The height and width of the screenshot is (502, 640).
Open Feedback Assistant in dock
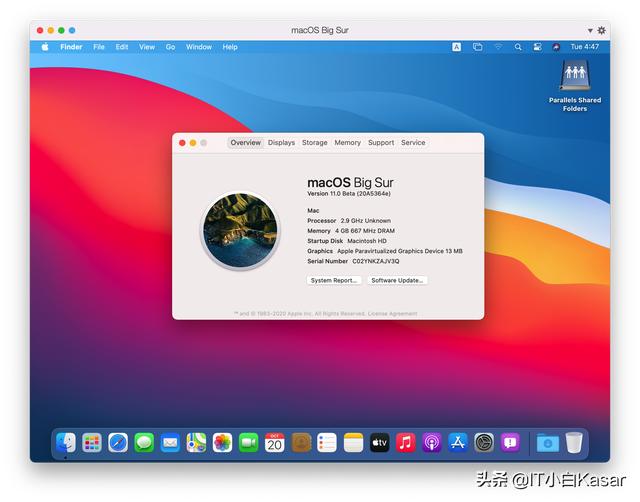[510, 442]
